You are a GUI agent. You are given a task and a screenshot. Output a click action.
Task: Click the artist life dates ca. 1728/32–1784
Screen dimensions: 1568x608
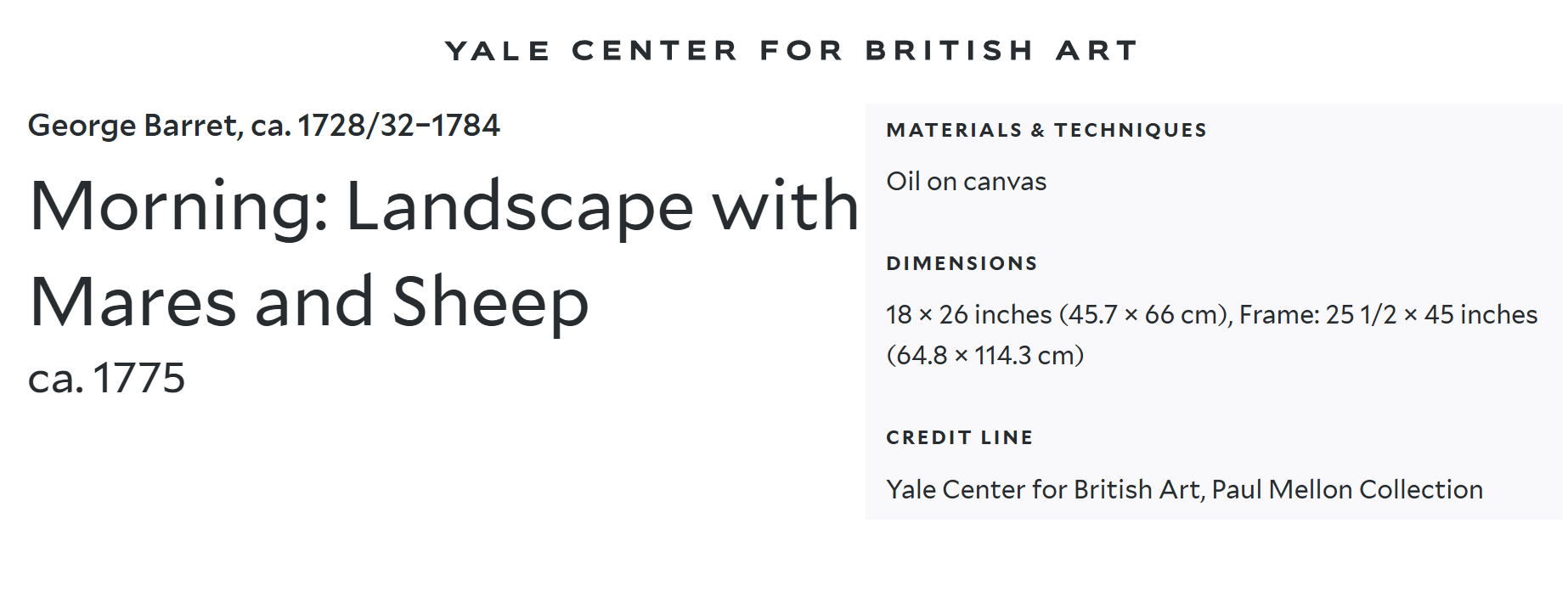[x=375, y=126]
